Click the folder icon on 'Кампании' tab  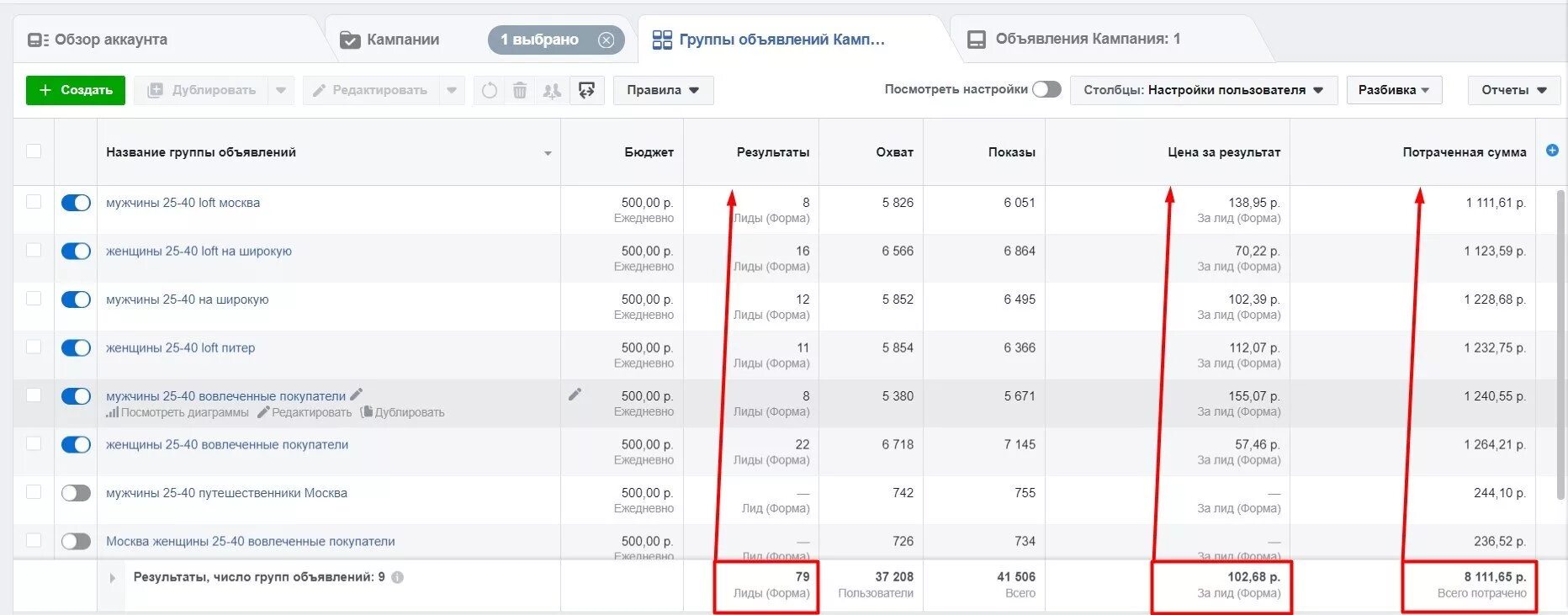tap(350, 40)
